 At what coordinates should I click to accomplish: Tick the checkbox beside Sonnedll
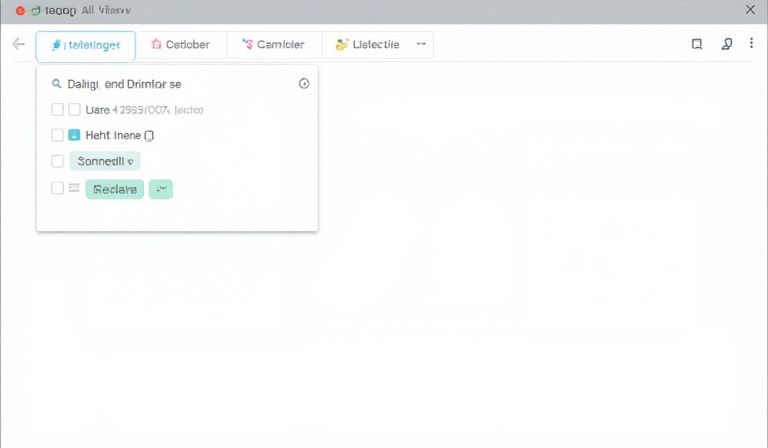pos(57,161)
